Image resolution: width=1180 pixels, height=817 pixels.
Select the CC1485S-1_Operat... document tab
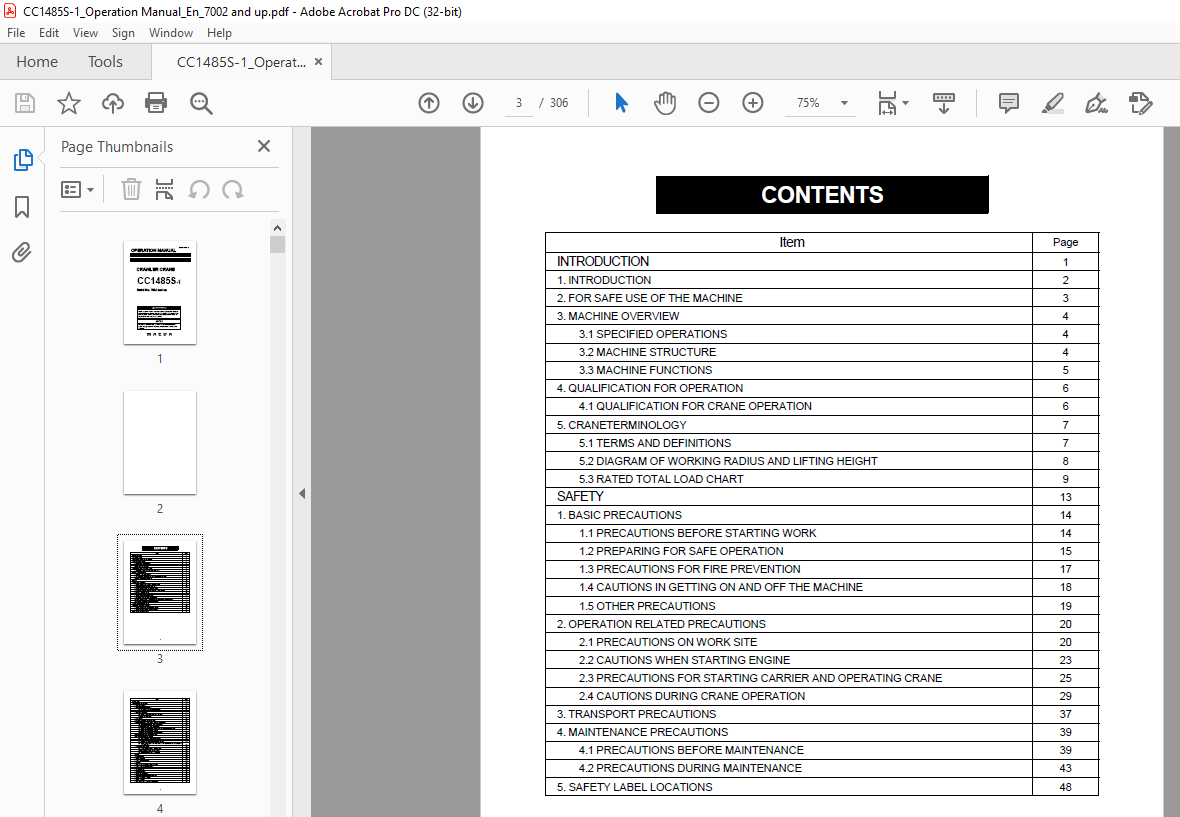(x=241, y=62)
